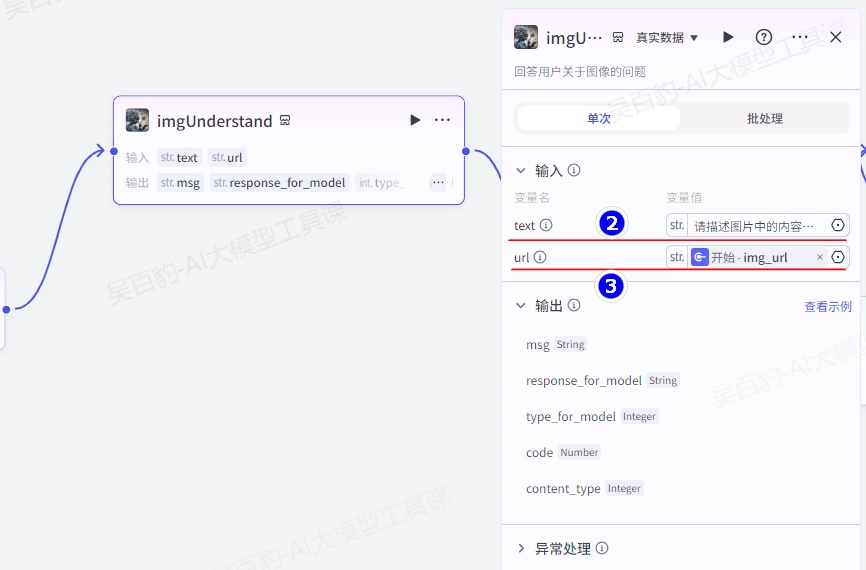The width and height of the screenshot is (866, 570).
Task: Open the side panel's three-dot more menu
Action: pyautogui.click(x=800, y=37)
